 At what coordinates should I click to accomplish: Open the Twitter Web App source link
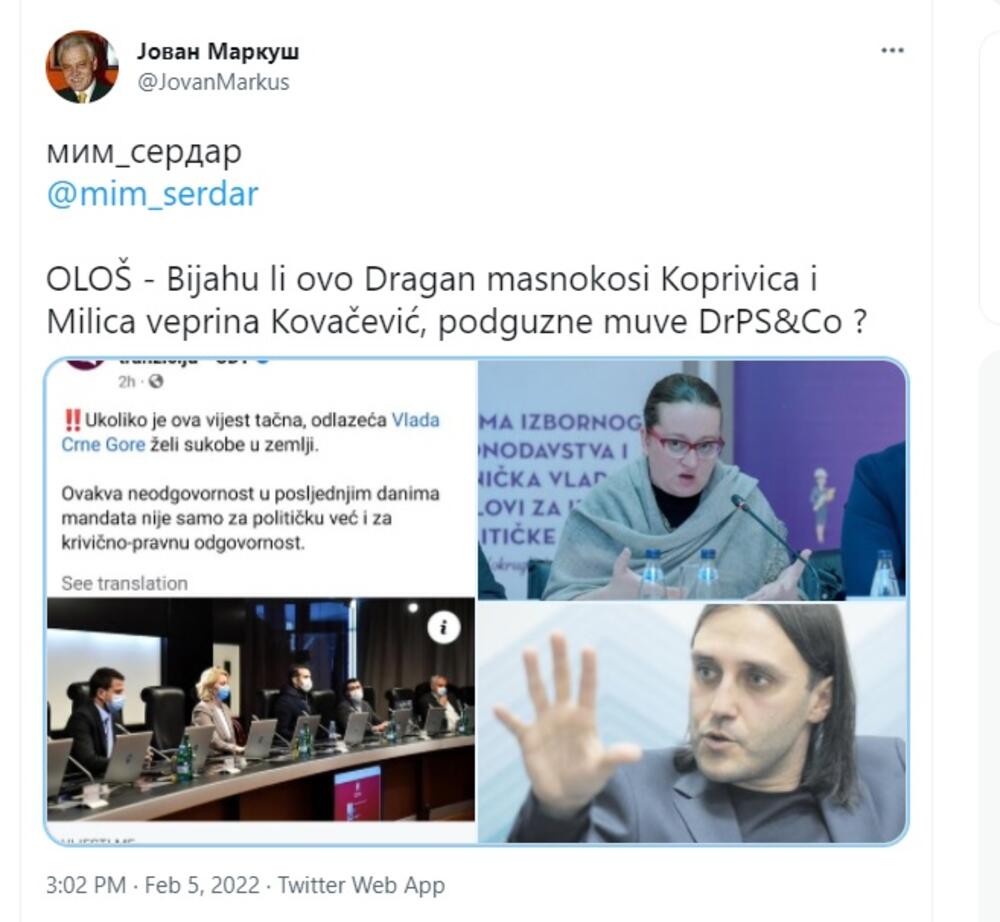click(x=361, y=885)
